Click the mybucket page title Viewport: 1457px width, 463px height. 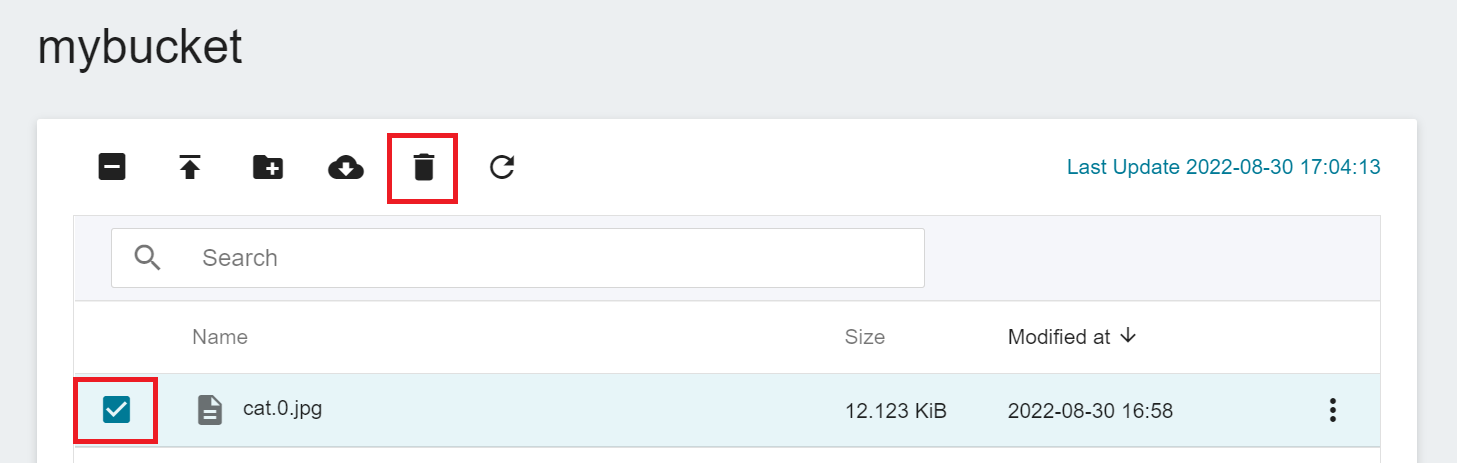coord(140,47)
